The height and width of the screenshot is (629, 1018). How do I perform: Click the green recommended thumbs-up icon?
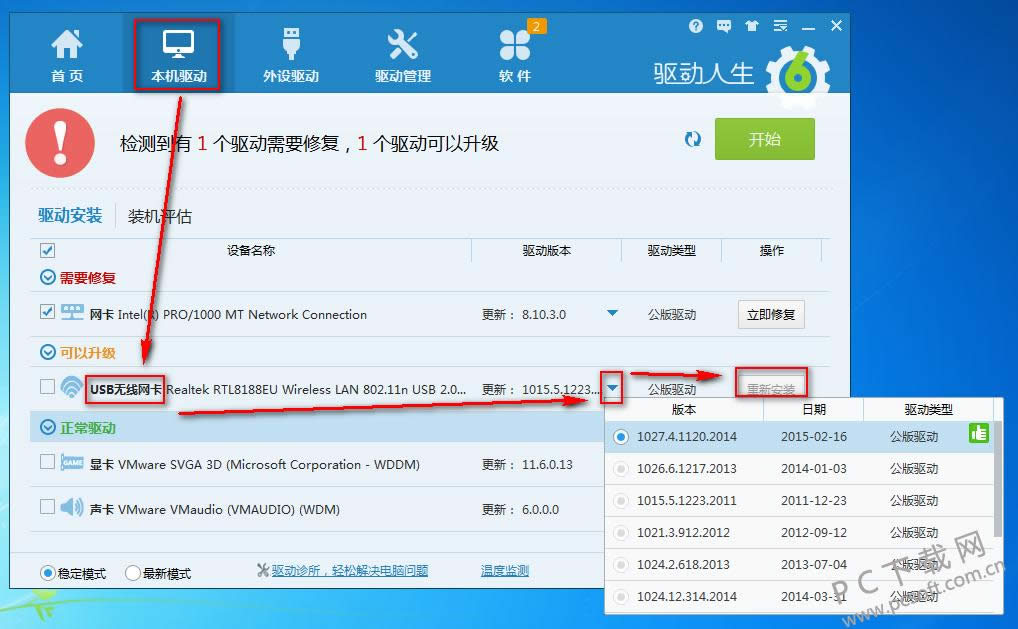click(978, 433)
